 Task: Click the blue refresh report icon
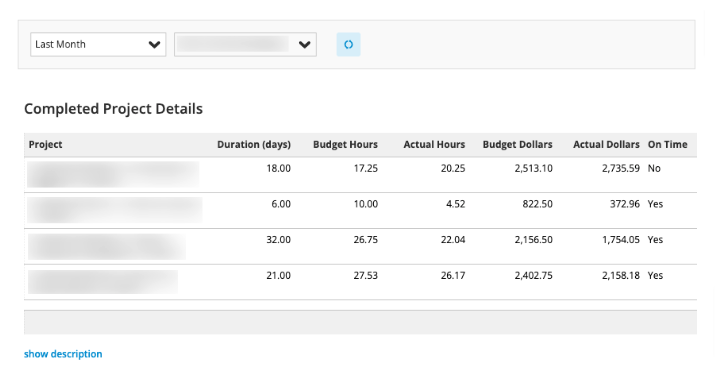point(348,45)
